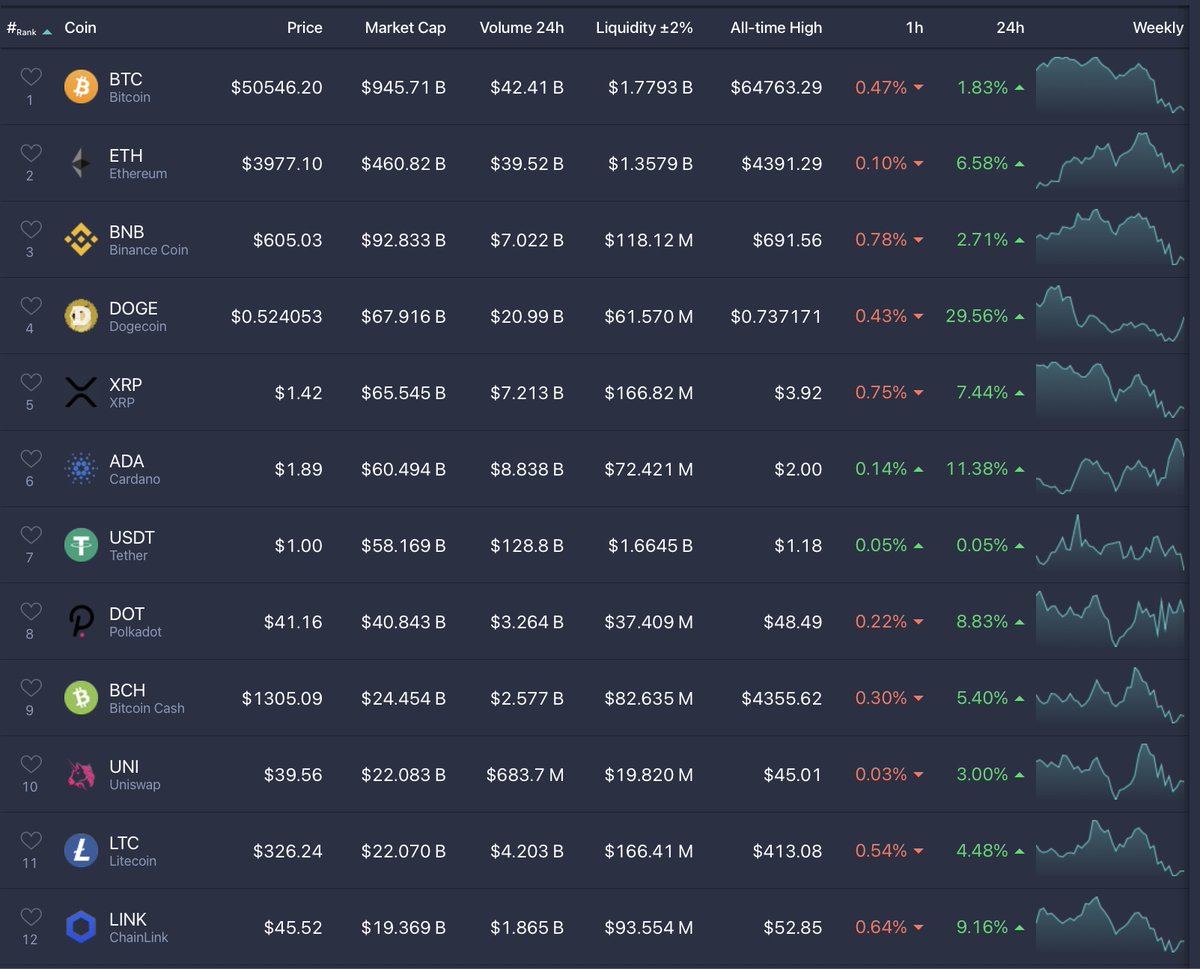The height and width of the screenshot is (969, 1200).
Task: Open the LINK coin name link
Action: click(128, 919)
